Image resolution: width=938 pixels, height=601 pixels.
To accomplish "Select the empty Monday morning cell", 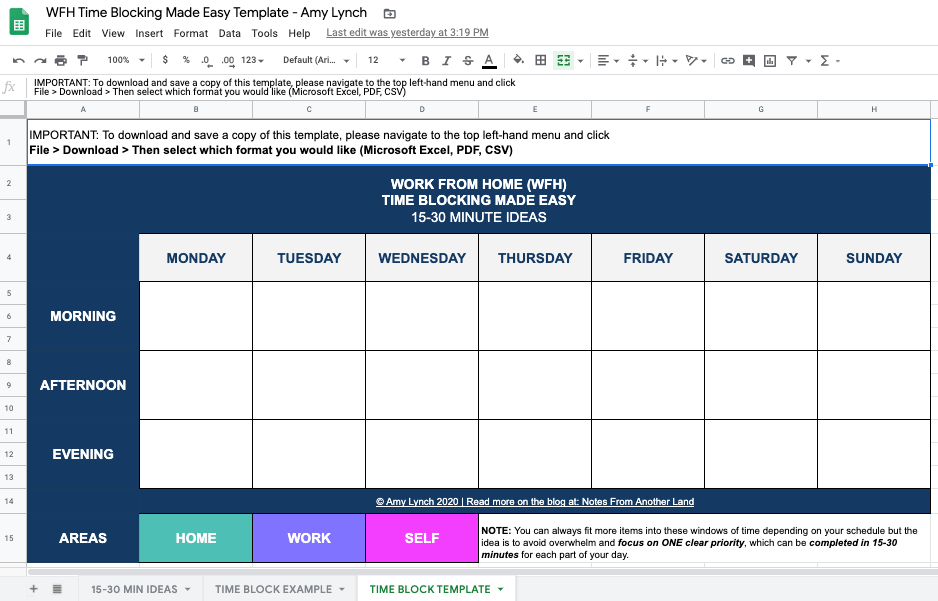I will (x=196, y=316).
